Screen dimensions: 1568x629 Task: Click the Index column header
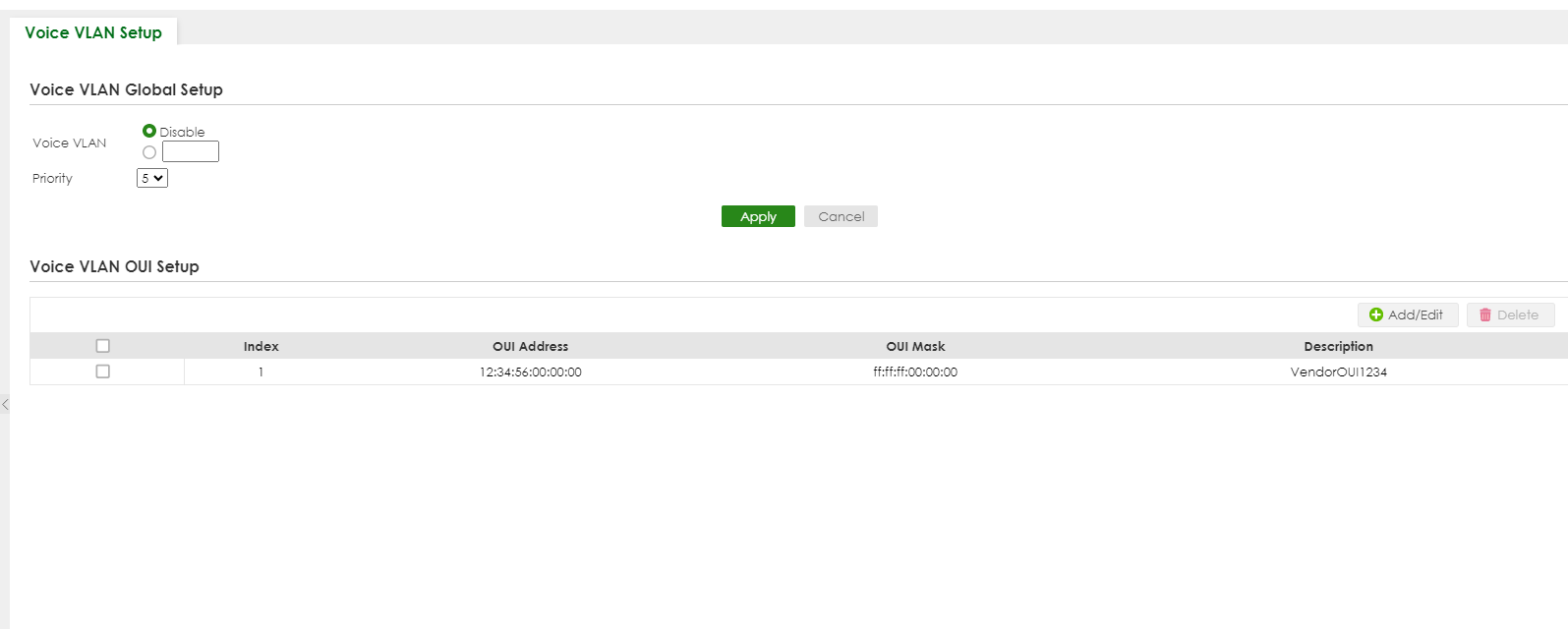point(261,346)
